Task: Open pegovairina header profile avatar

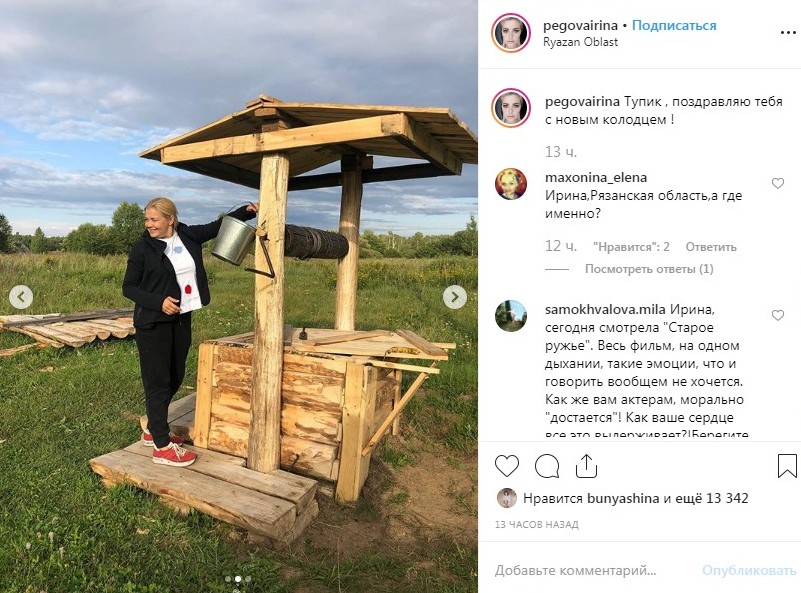Action: click(x=511, y=33)
